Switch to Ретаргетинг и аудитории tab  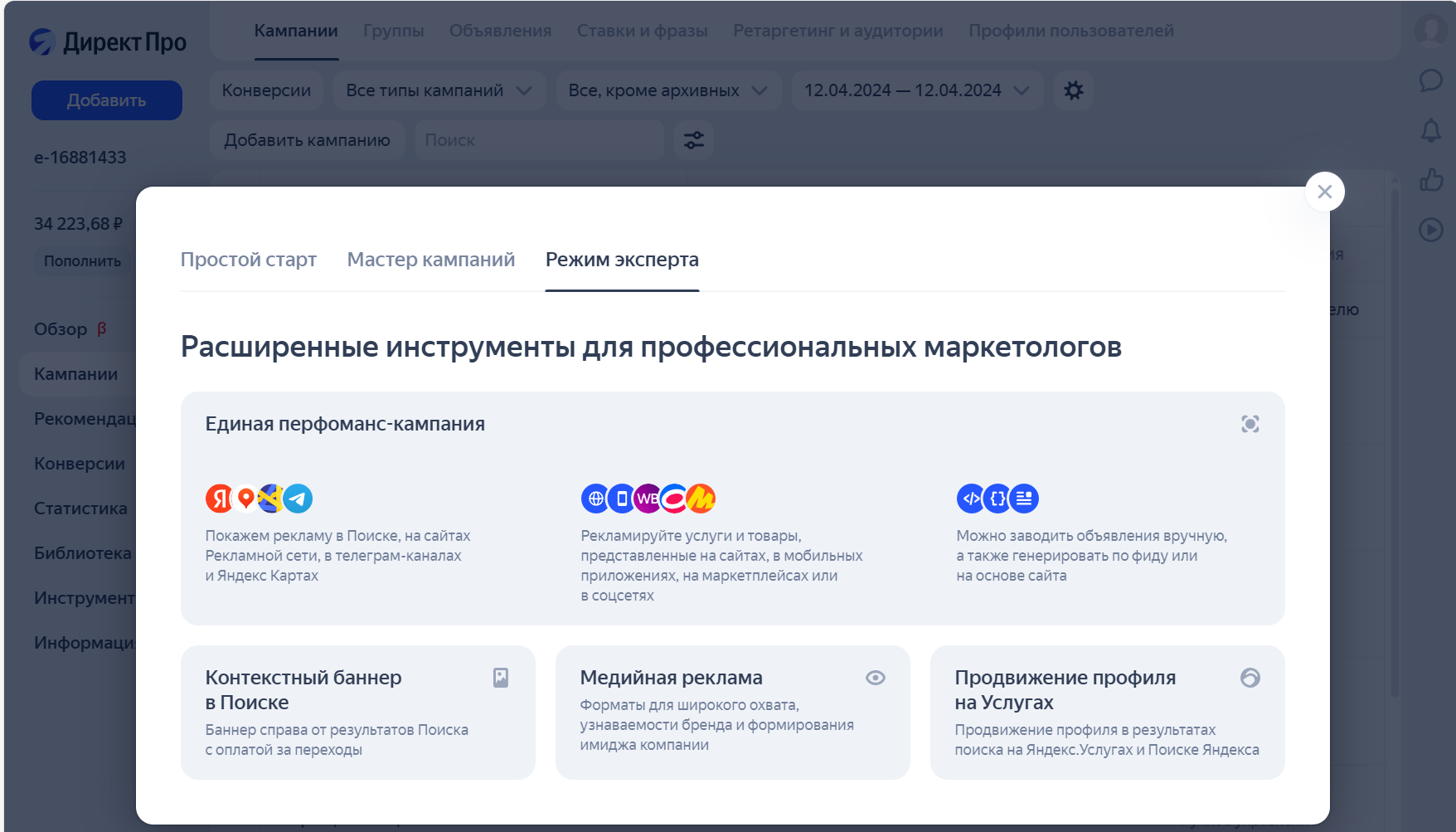pos(837,31)
